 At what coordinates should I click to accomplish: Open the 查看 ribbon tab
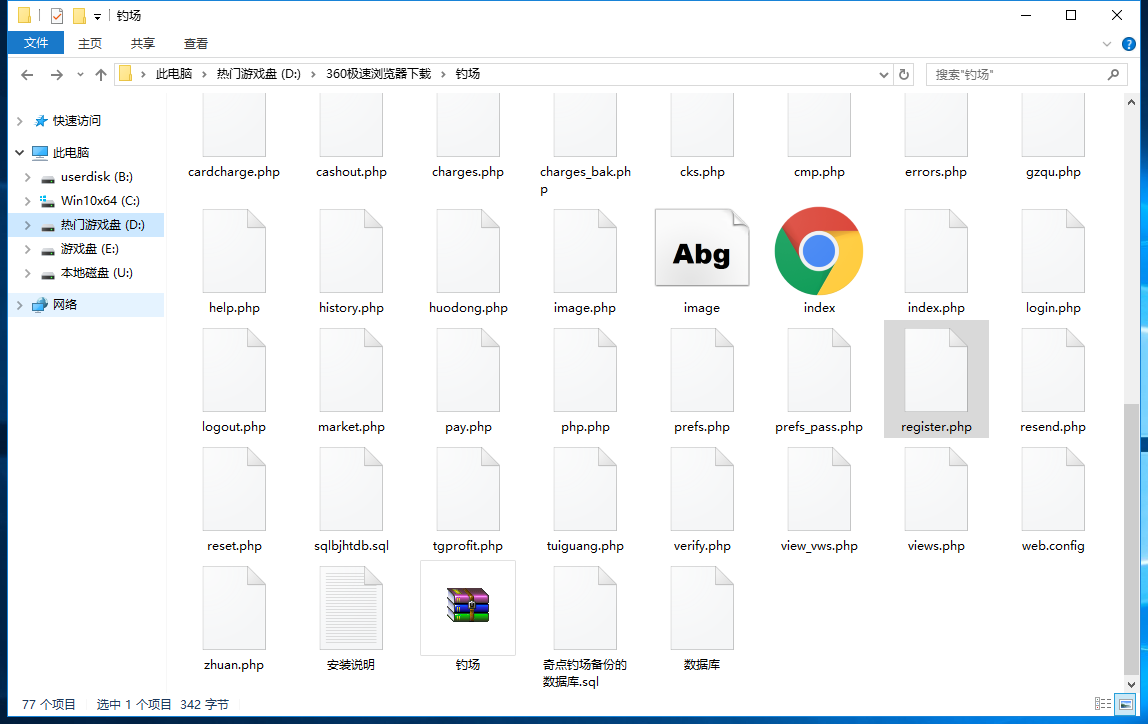pyautogui.click(x=196, y=43)
